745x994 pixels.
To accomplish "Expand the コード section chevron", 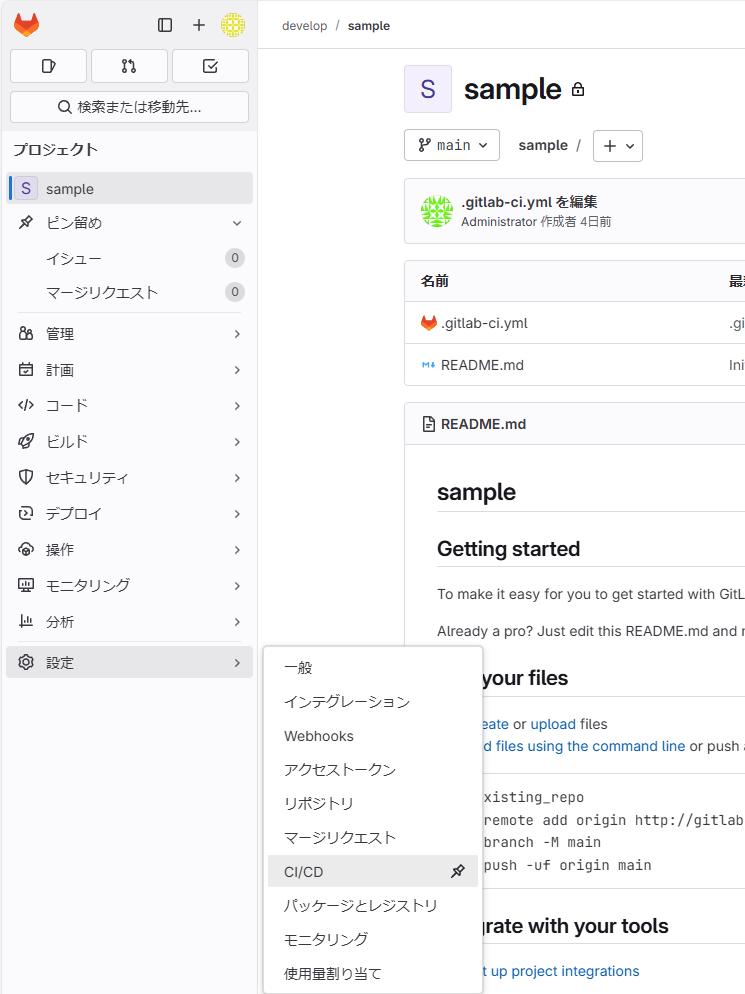I will (x=237, y=406).
